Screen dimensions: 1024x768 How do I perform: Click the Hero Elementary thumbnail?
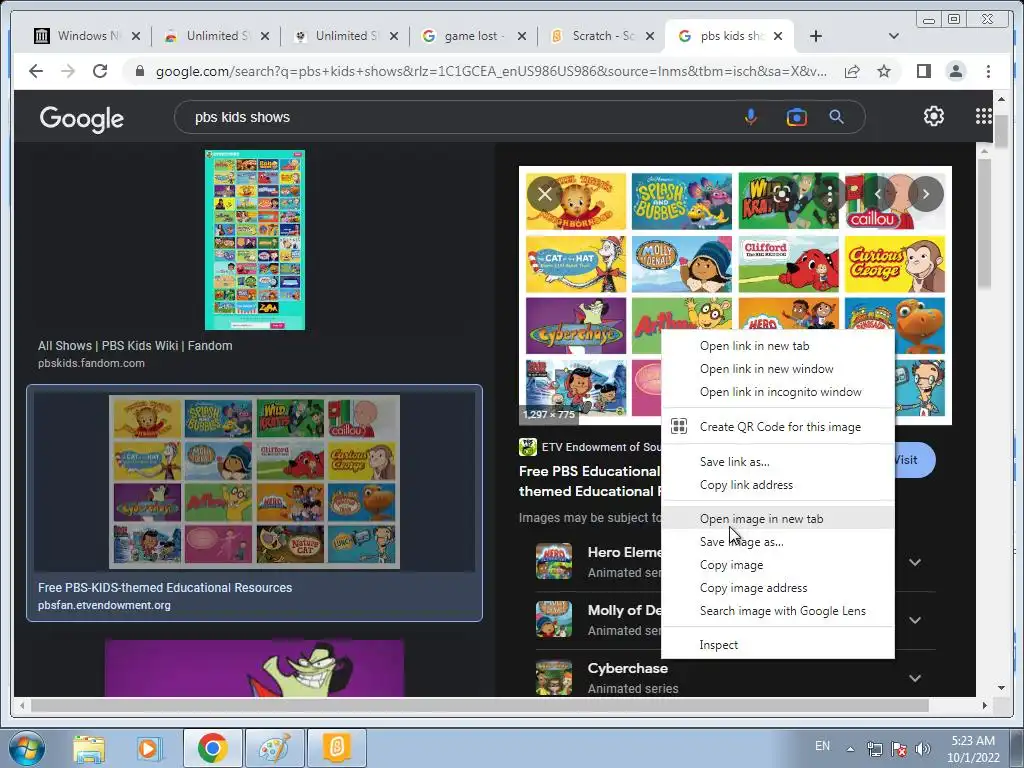554,562
